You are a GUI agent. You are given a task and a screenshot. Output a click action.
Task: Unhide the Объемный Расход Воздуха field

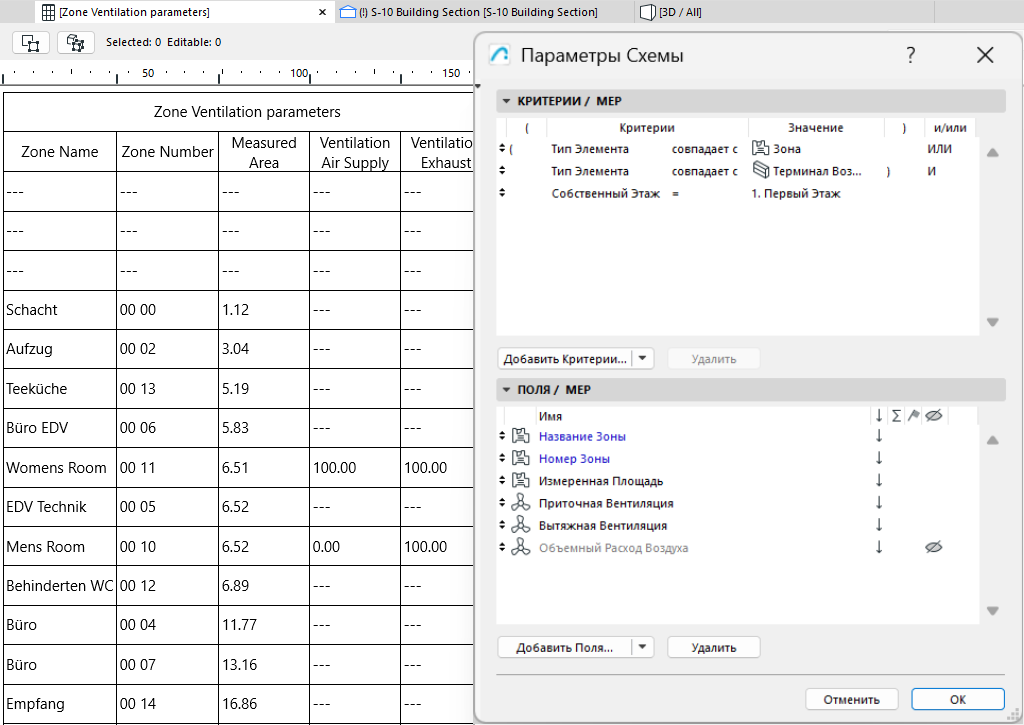click(x=934, y=547)
